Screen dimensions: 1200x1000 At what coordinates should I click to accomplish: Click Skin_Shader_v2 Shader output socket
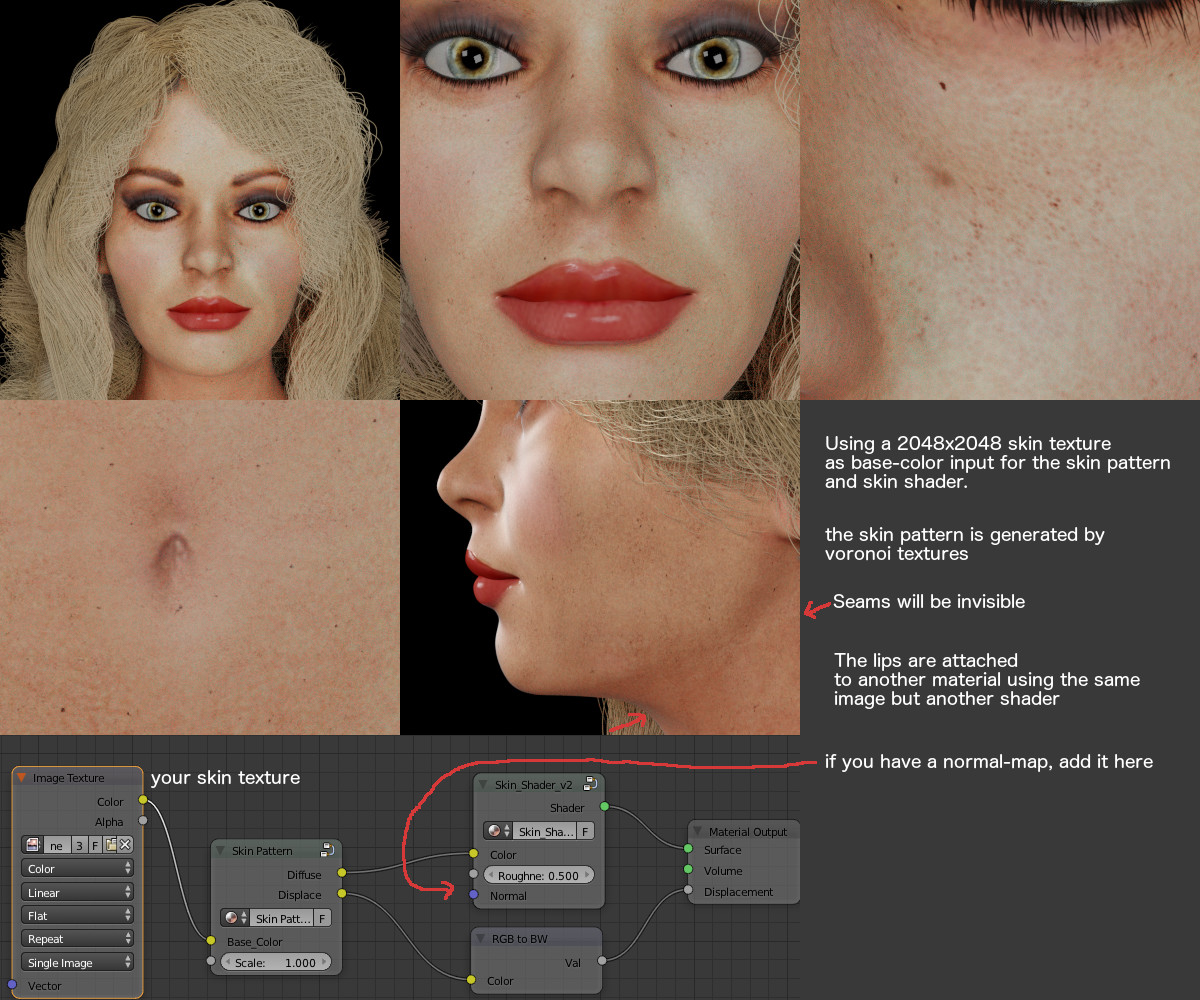605,806
